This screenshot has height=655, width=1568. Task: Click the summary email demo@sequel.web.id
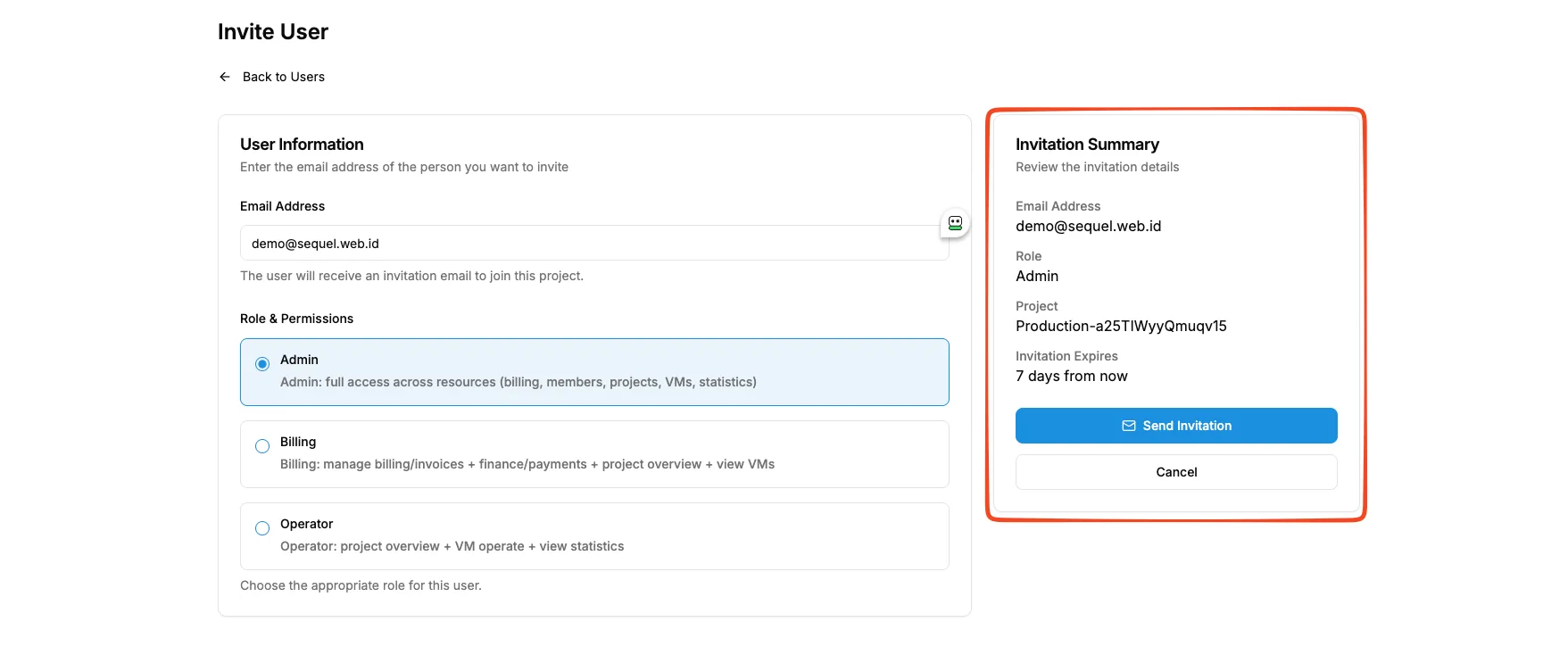click(x=1089, y=227)
